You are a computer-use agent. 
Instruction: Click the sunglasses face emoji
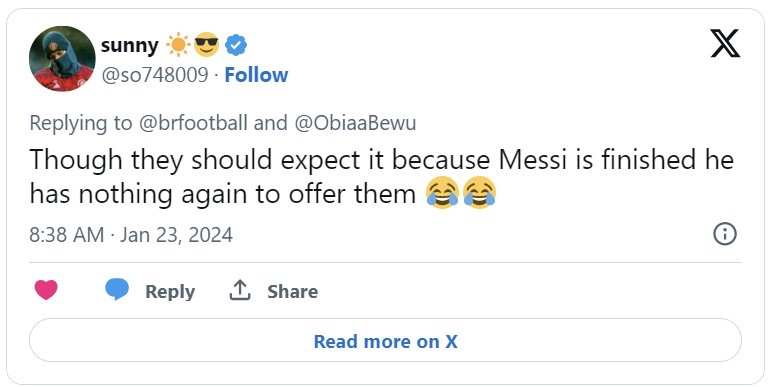(206, 45)
